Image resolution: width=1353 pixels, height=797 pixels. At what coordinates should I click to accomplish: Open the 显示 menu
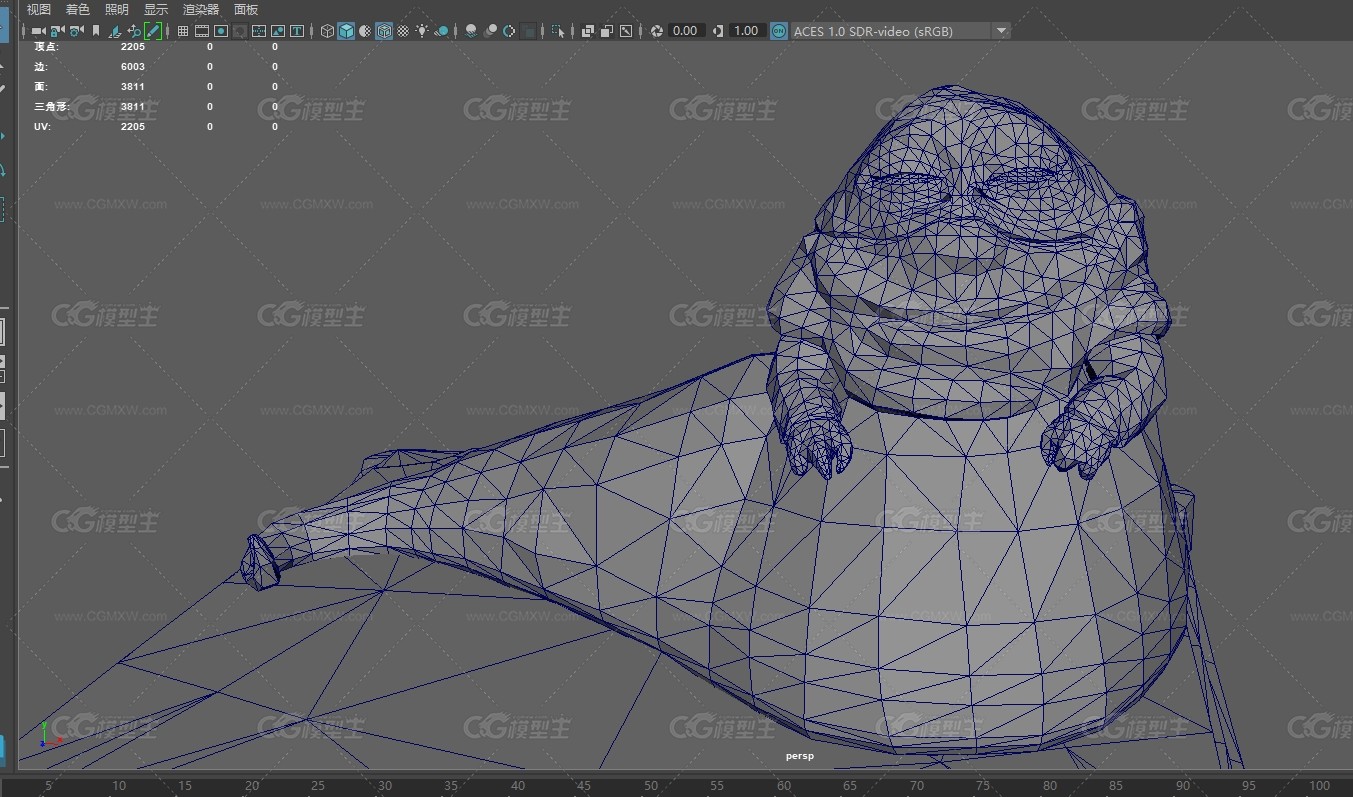(x=156, y=9)
